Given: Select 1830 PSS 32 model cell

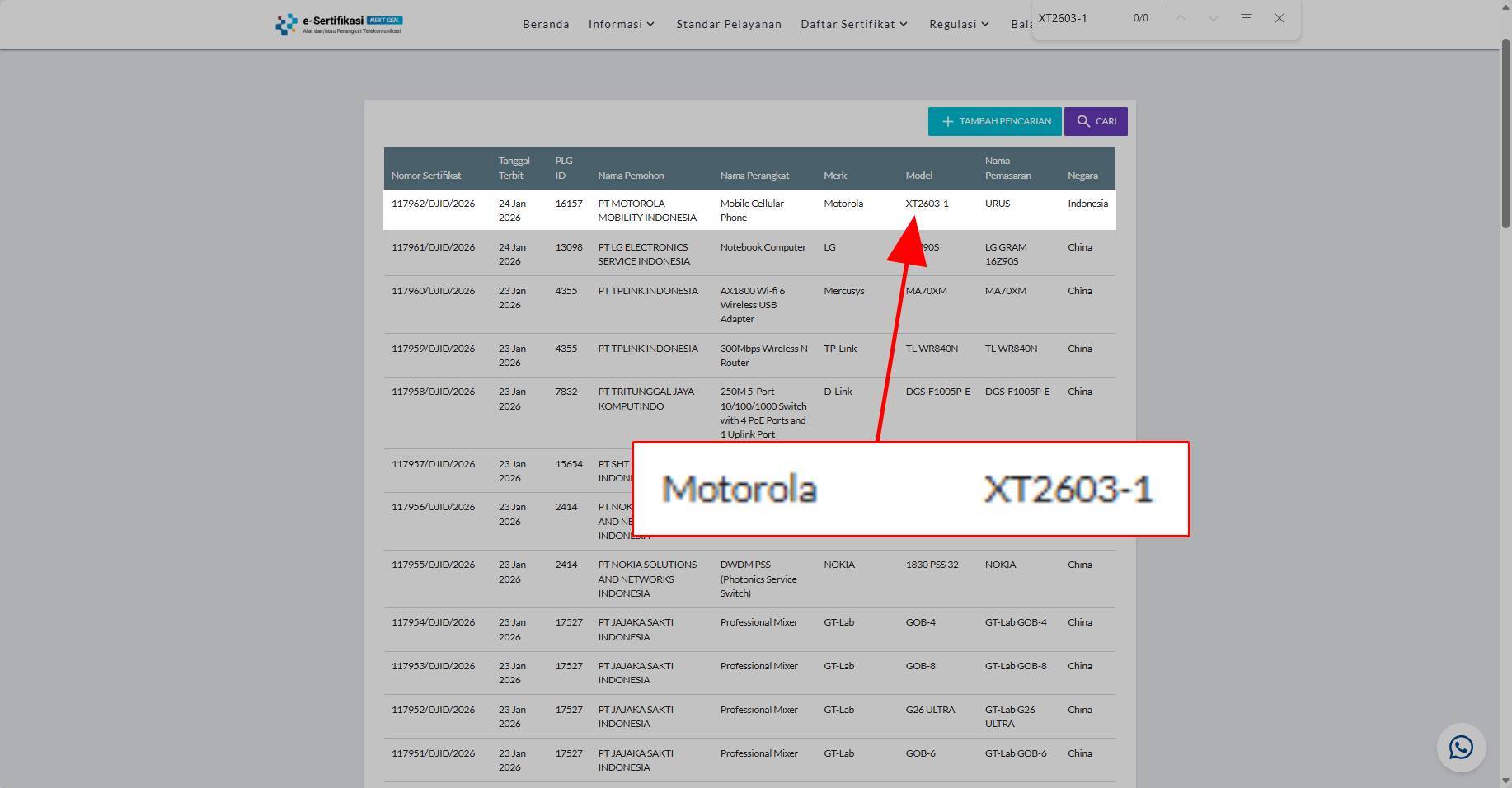Looking at the screenshot, I should click(932, 565).
